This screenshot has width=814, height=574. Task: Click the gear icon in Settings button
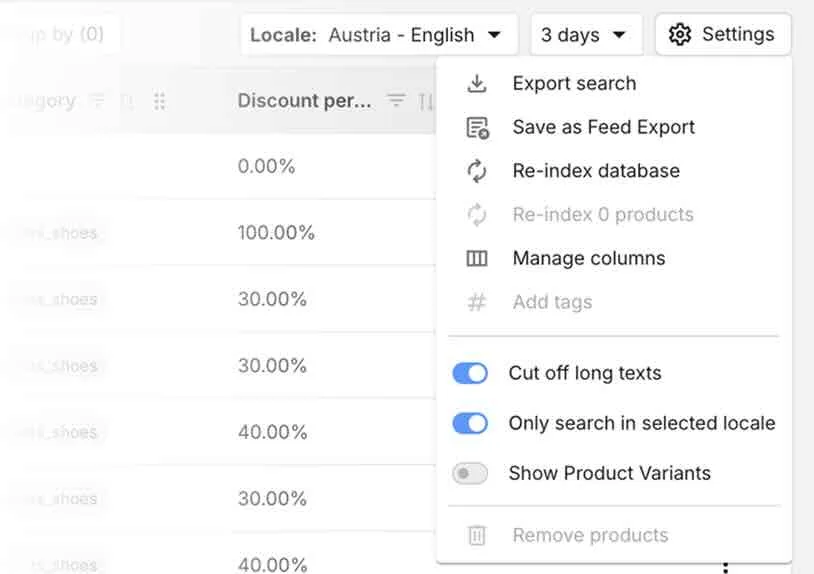click(x=680, y=35)
